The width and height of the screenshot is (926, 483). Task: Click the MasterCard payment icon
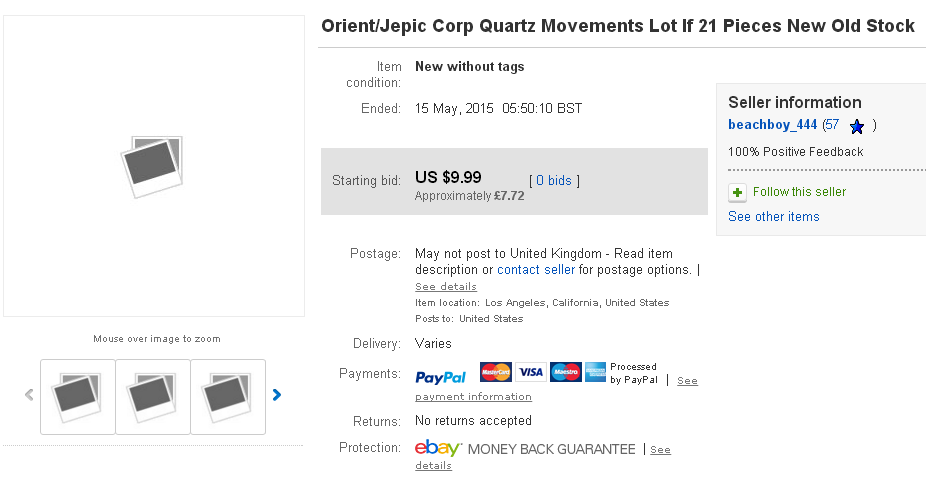click(496, 372)
